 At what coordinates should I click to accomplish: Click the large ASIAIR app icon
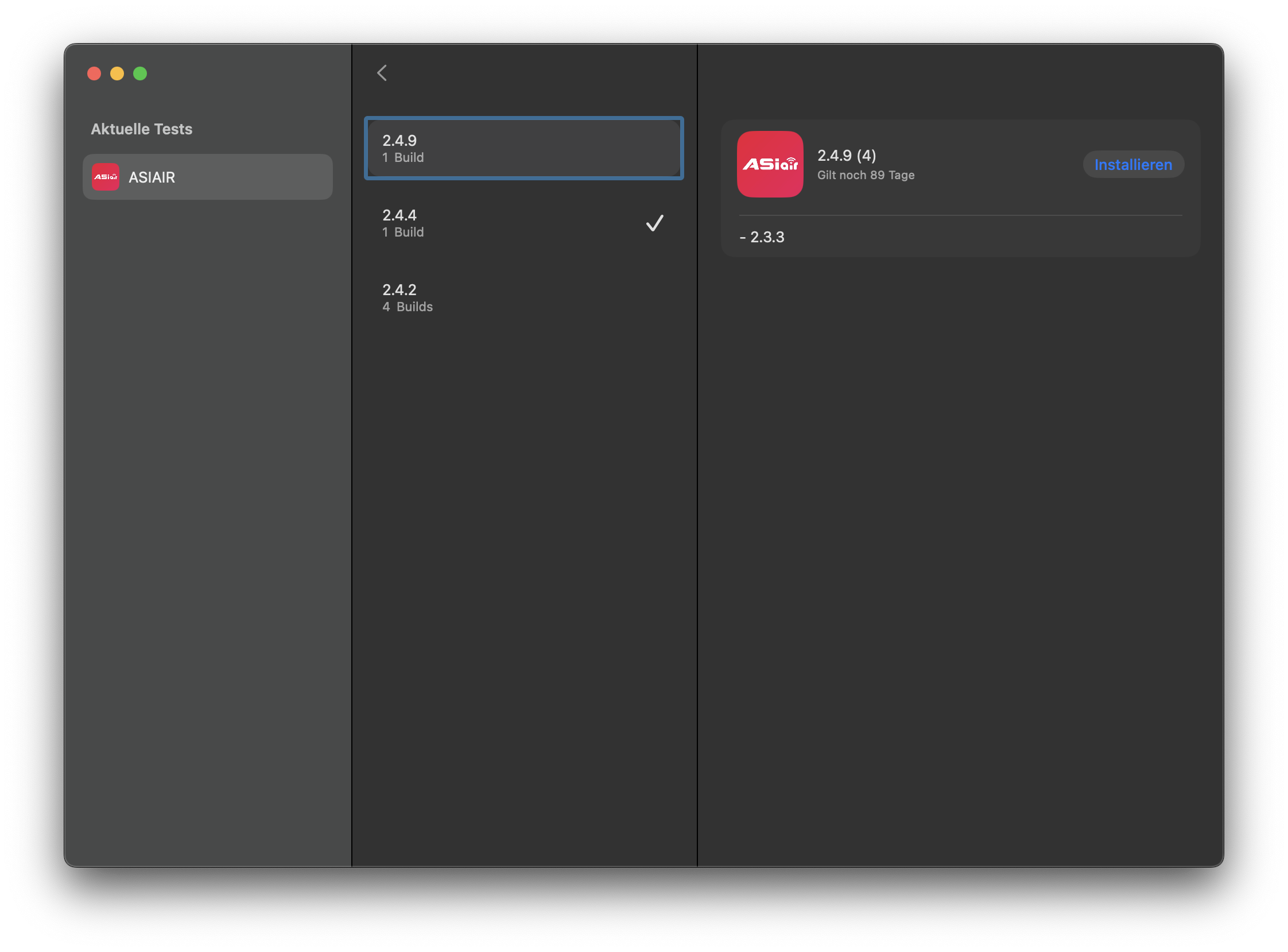pos(770,164)
